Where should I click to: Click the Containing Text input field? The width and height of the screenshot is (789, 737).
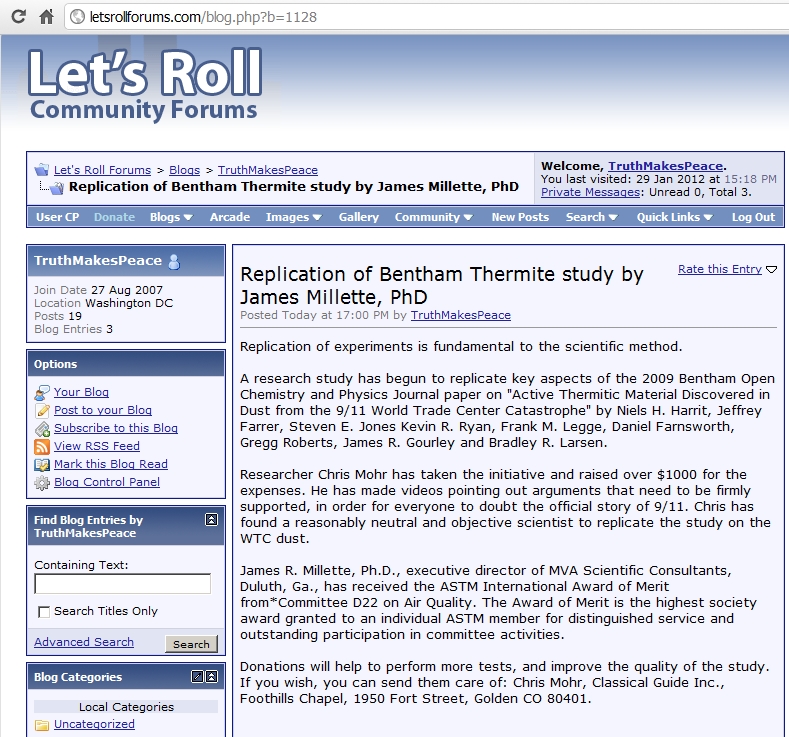point(122,584)
